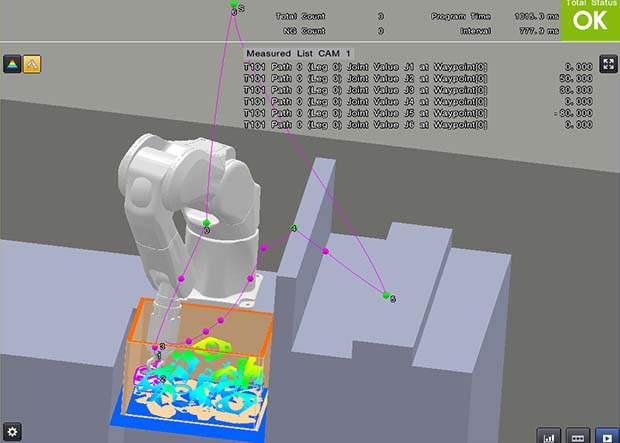Toggle the yellow robot path display icon
The height and width of the screenshot is (443, 620).
click(31, 64)
